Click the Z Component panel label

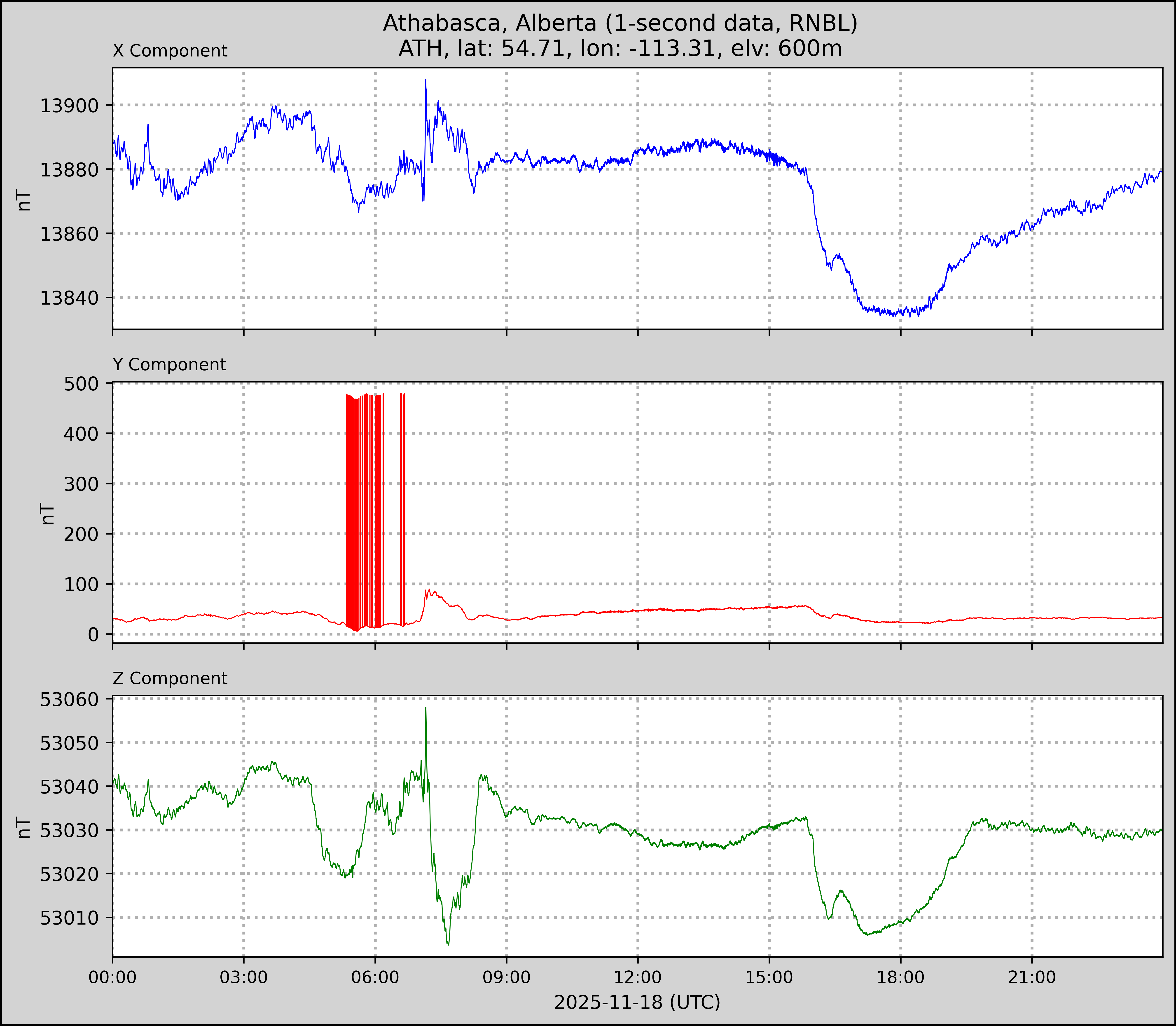coord(170,679)
